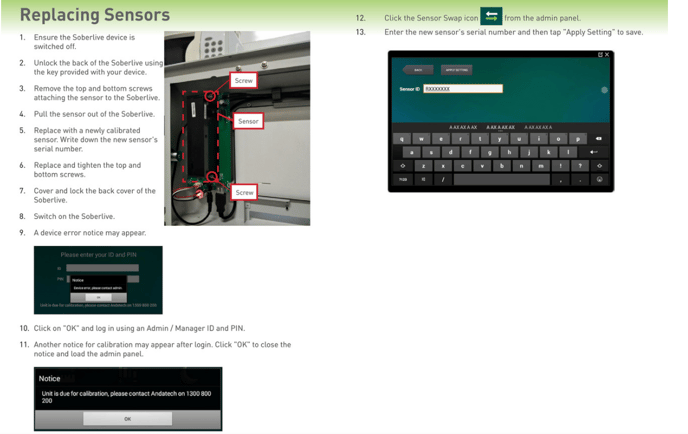This screenshot has width=688, height=434.
Task: Click "A device error notice may appear."
Action: pos(90,233)
